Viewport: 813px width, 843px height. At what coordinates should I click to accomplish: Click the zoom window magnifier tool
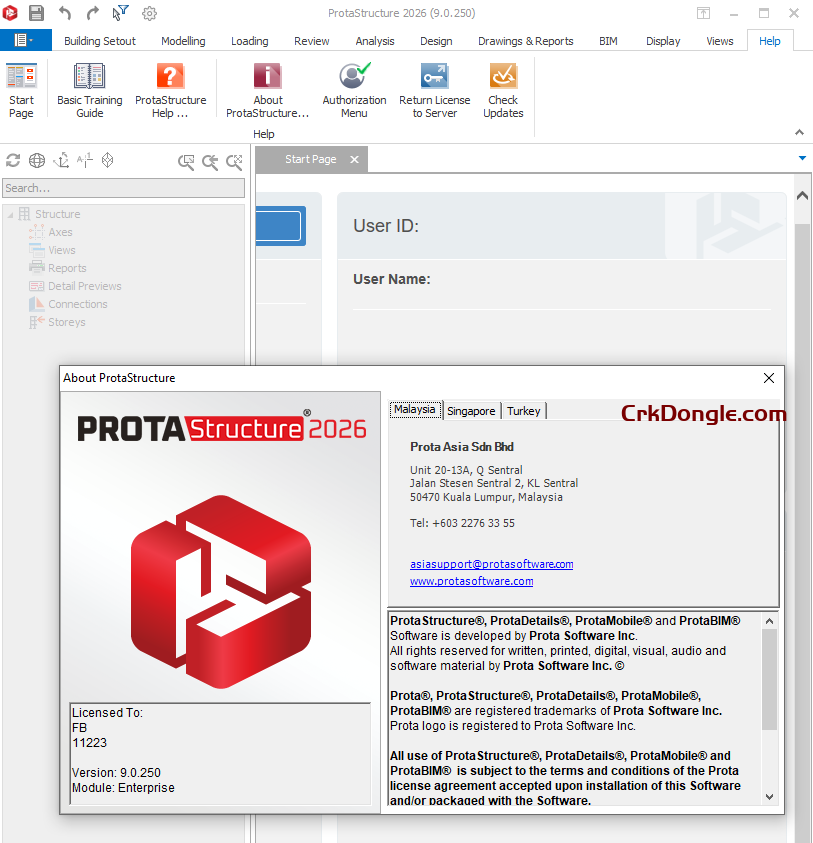point(186,161)
